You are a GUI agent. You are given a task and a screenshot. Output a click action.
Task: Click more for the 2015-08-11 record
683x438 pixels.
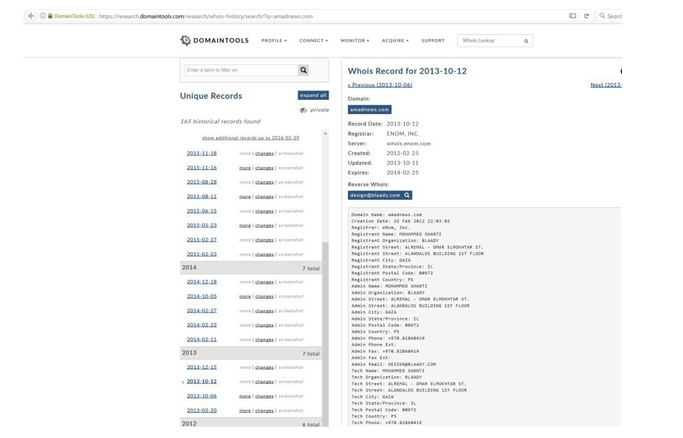pyautogui.click(x=245, y=197)
